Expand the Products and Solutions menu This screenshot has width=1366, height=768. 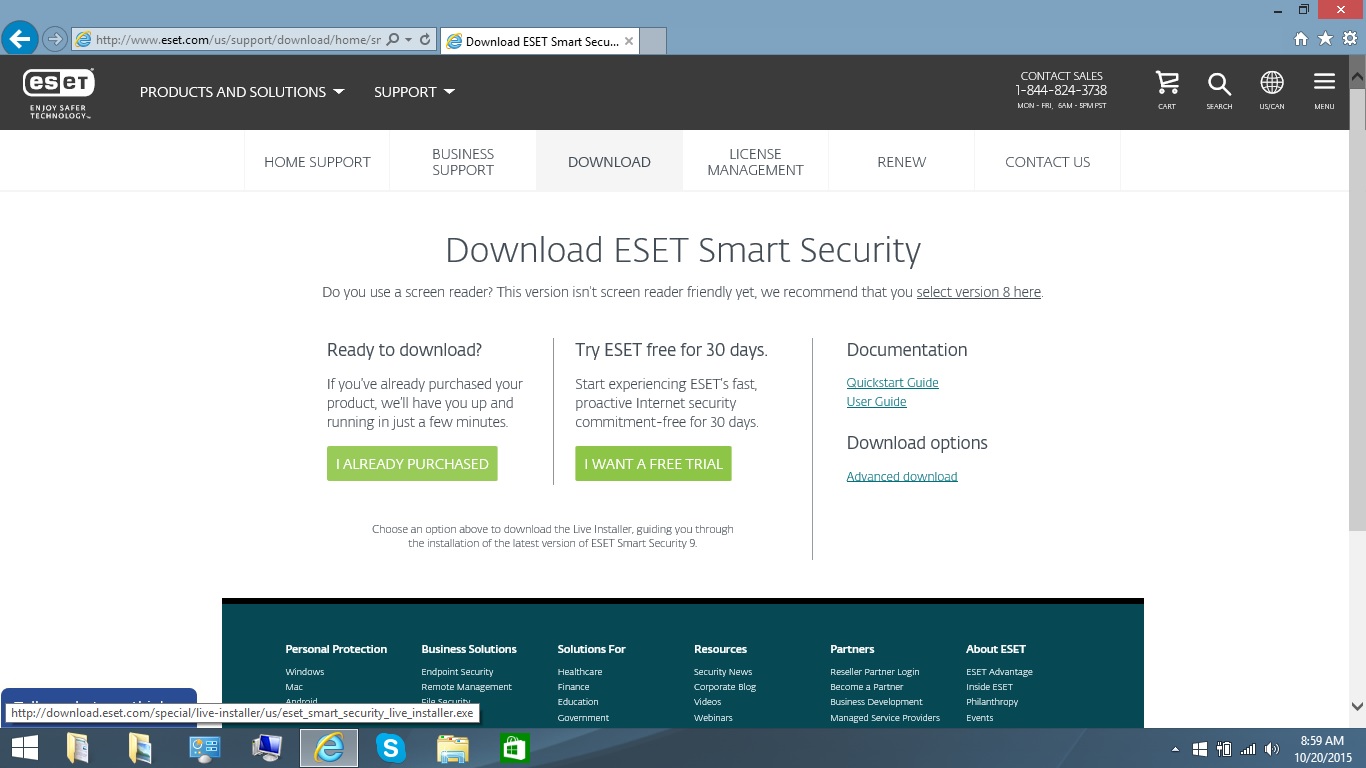pos(242,92)
